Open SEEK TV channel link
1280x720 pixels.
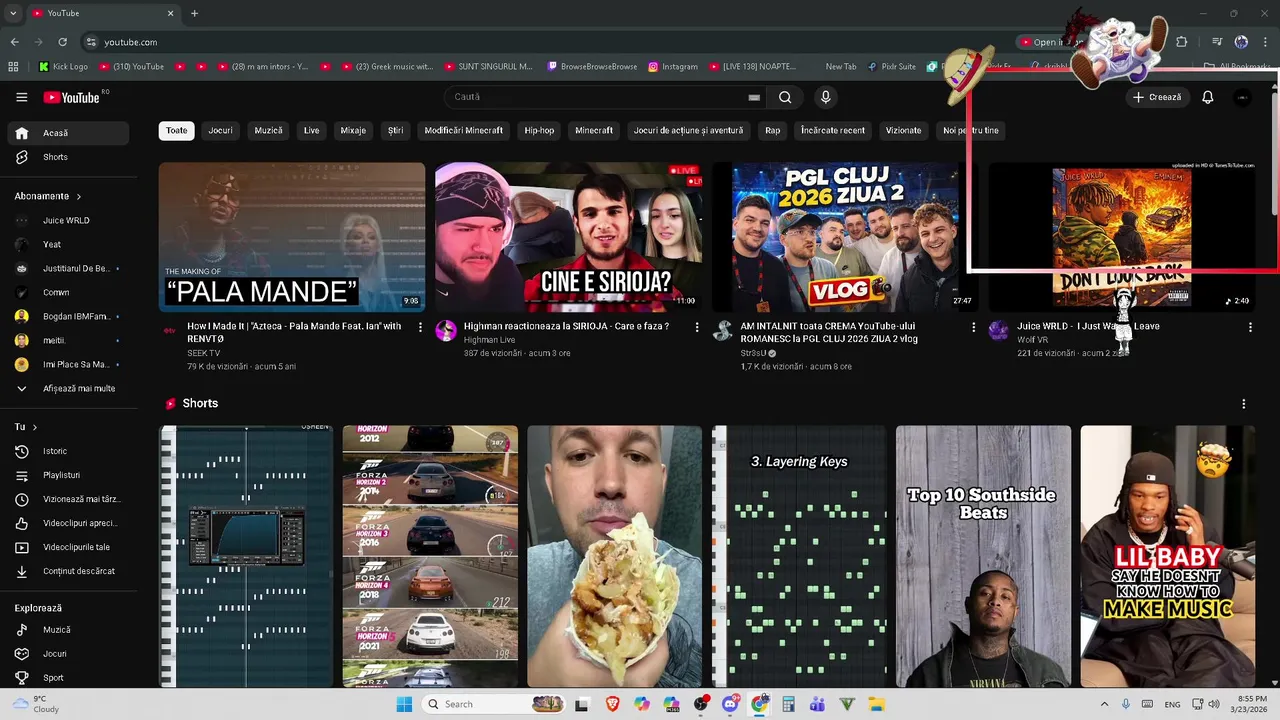(x=204, y=353)
